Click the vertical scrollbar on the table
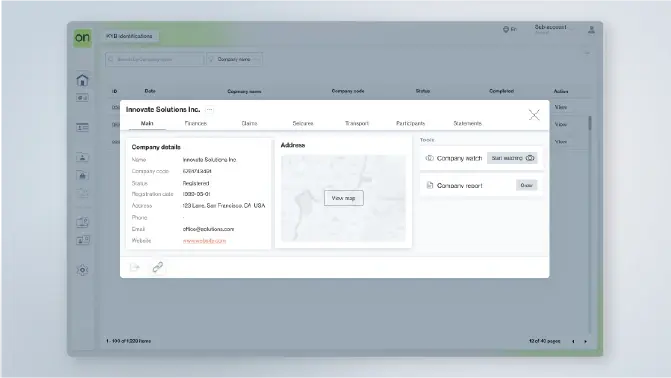Viewport: 671px width, 378px height. pyautogui.click(x=590, y=123)
